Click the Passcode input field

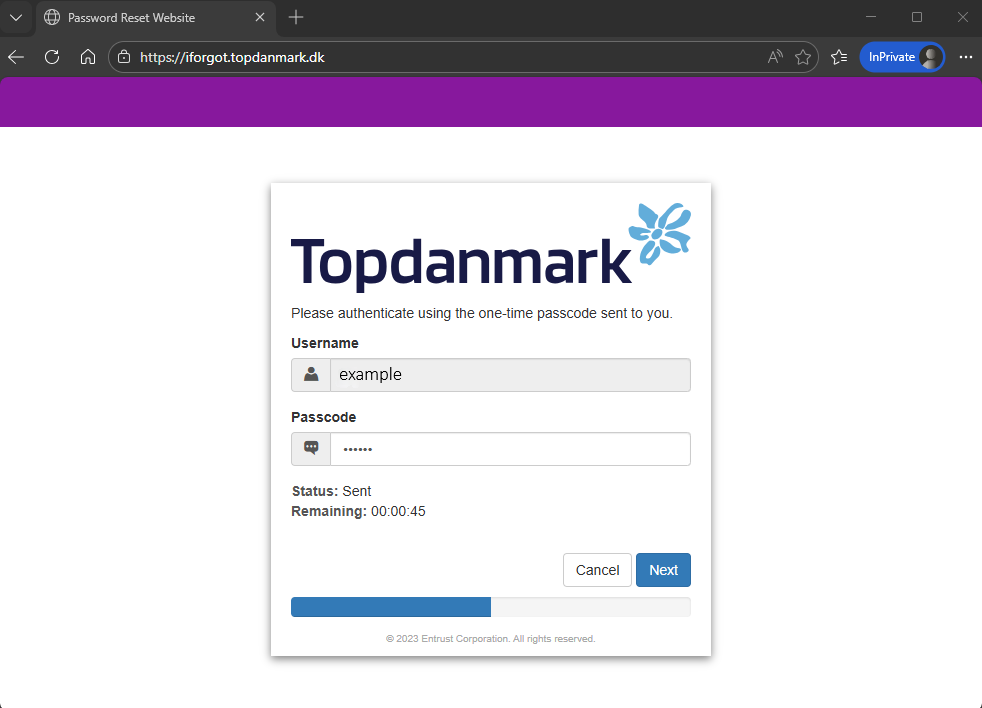pos(510,449)
